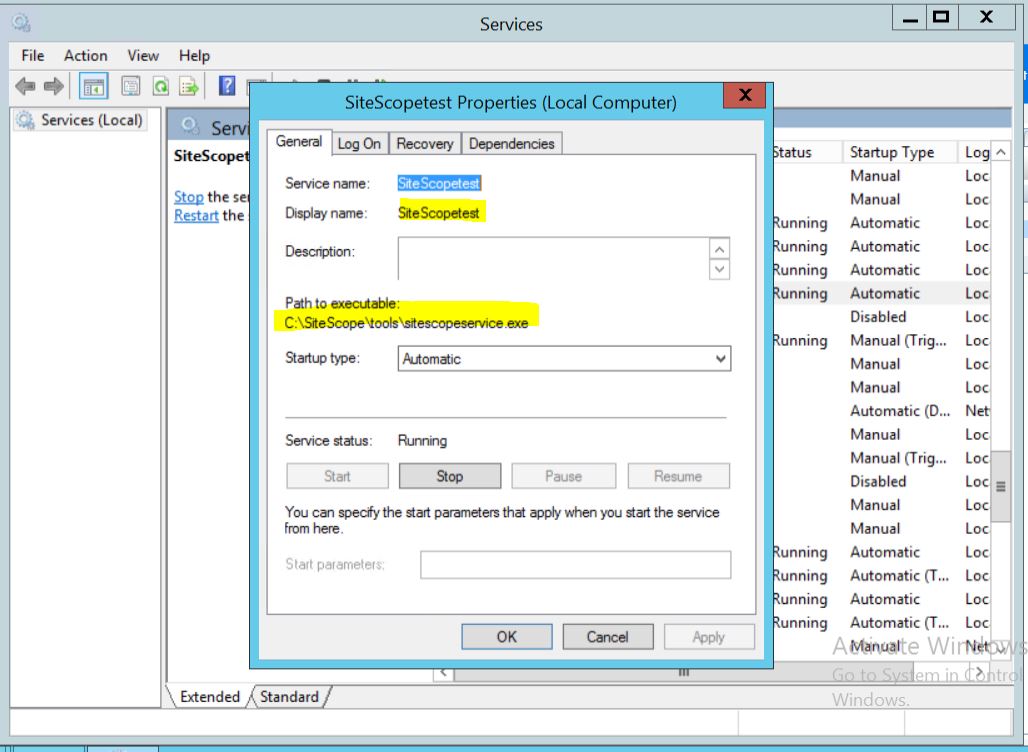Toggle the Show/Hide Console Tree icon
Screen dimensions: 1028x752
(94, 87)
